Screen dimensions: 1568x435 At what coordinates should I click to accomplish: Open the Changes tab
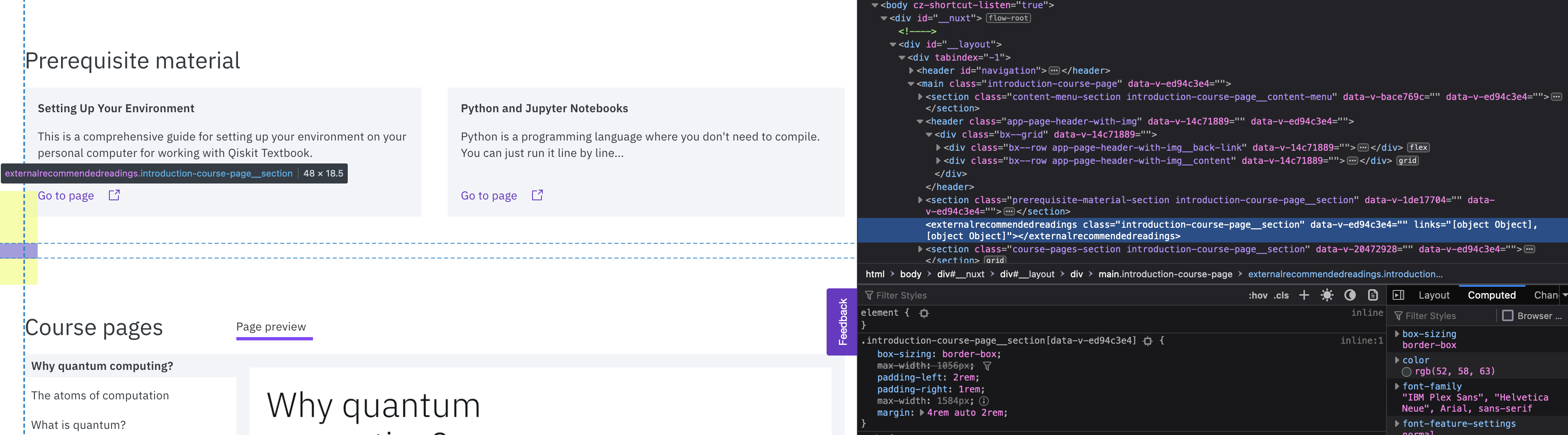click(1547, 295)
